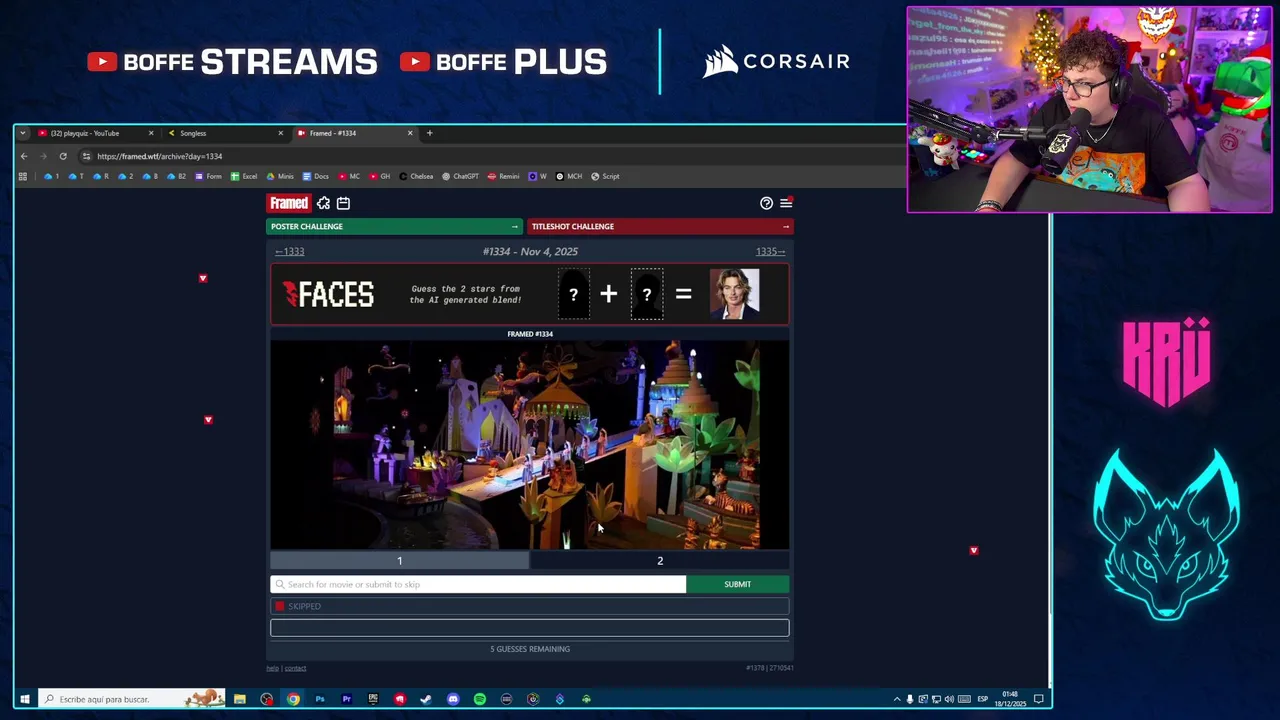
Task: Open the B2 bookmark
Action: [177, 176]
